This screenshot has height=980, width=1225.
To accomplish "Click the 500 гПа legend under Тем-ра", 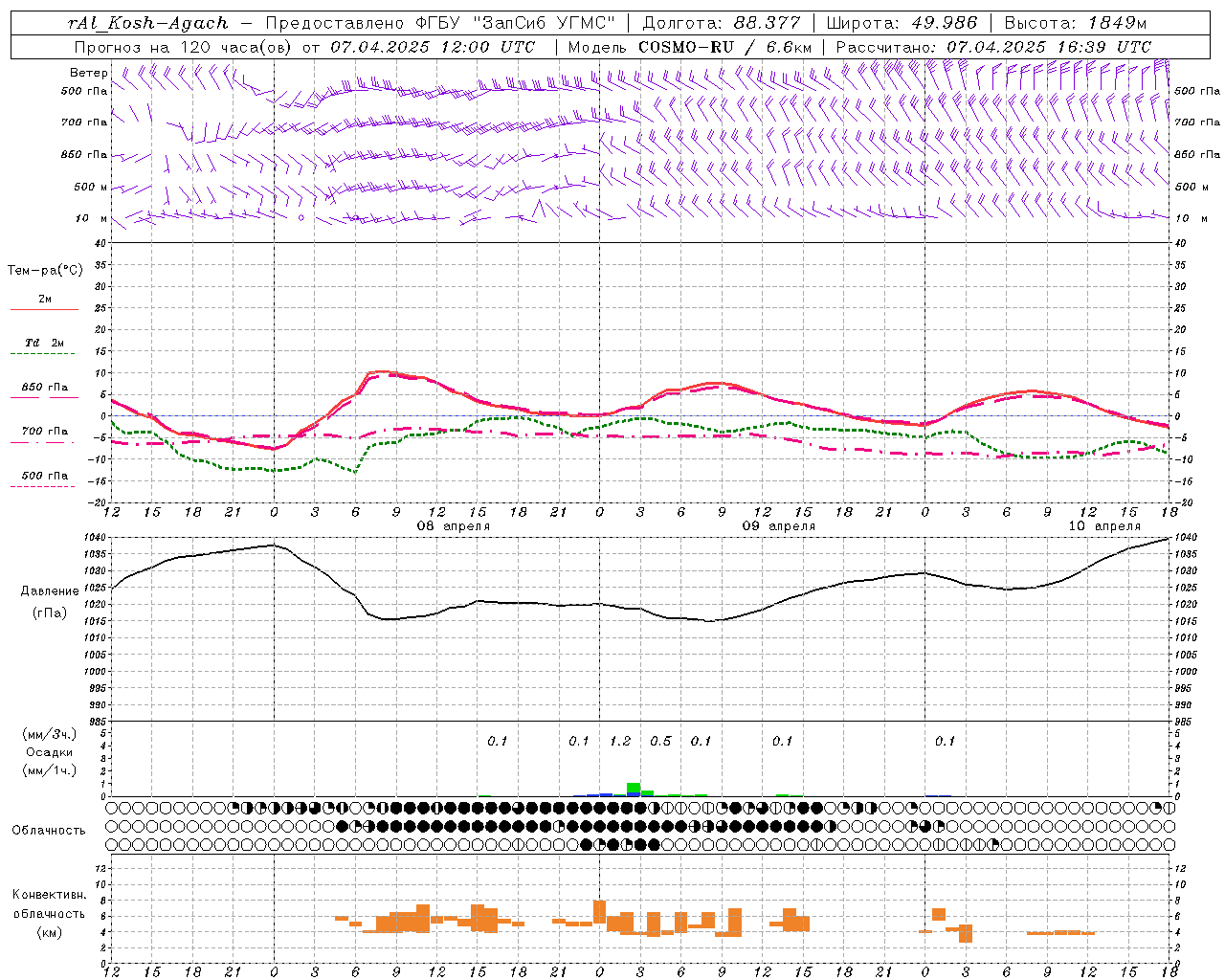I will [x=44, y=475].
